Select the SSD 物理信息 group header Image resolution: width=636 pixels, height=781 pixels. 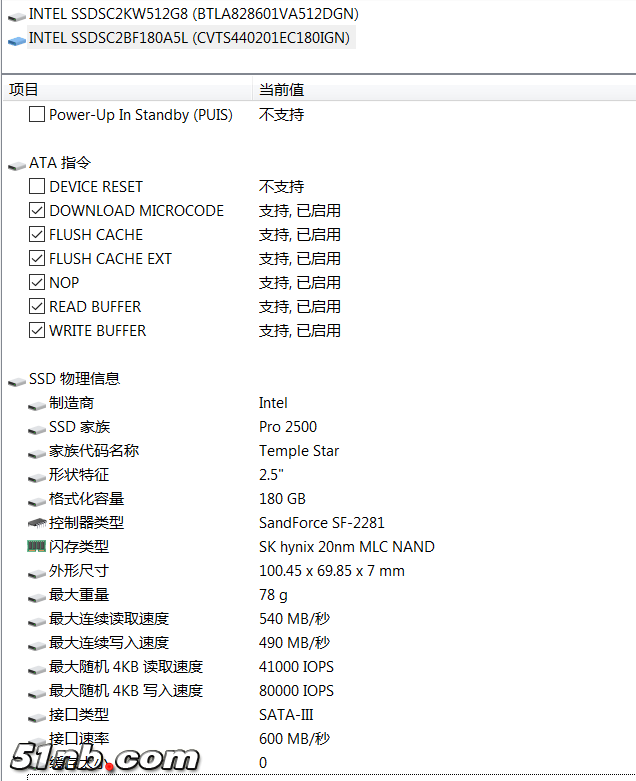(74, 379)
